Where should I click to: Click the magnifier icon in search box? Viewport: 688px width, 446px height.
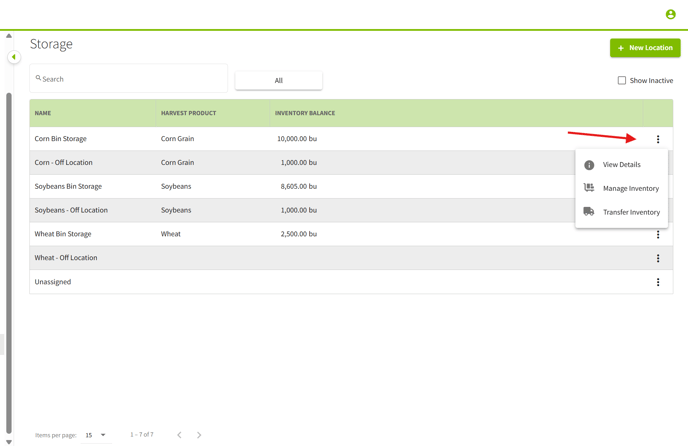click(38, 78)
